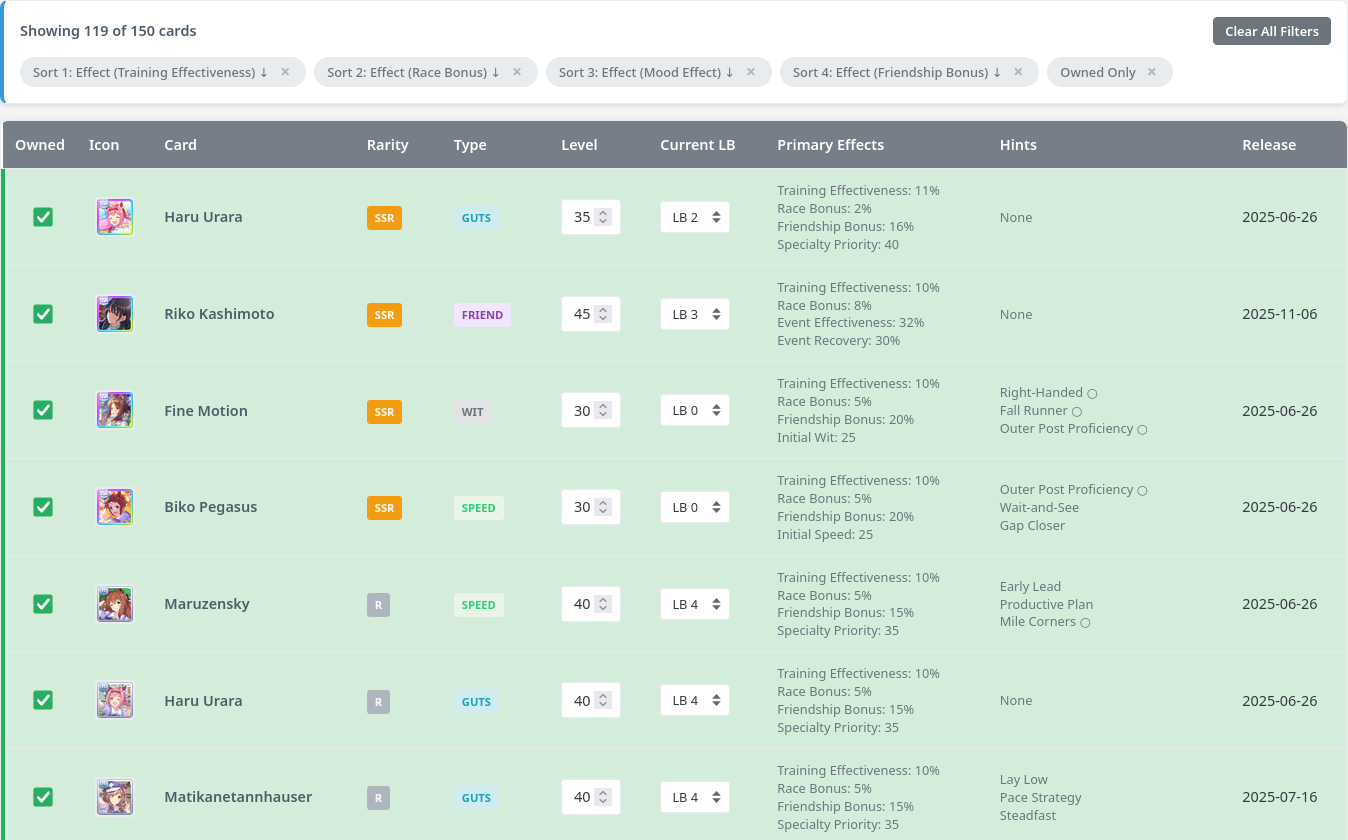
Task: Click the level box for Biko Pegasus
Action: (590, 507)
